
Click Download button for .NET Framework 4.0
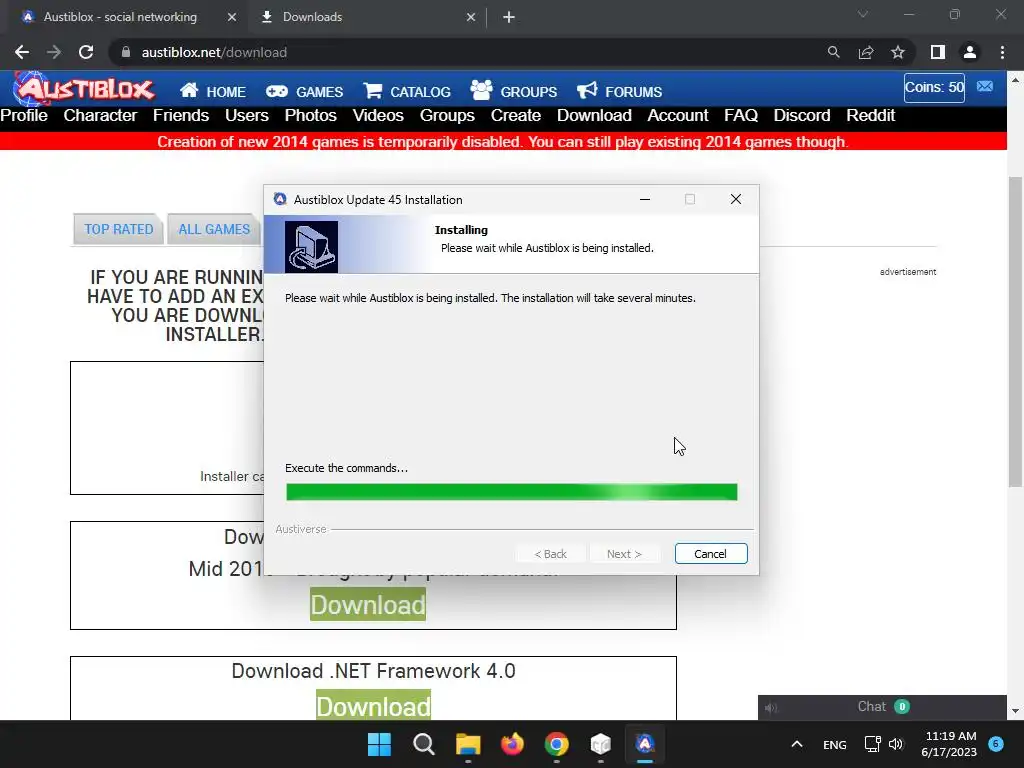point(374,705)
